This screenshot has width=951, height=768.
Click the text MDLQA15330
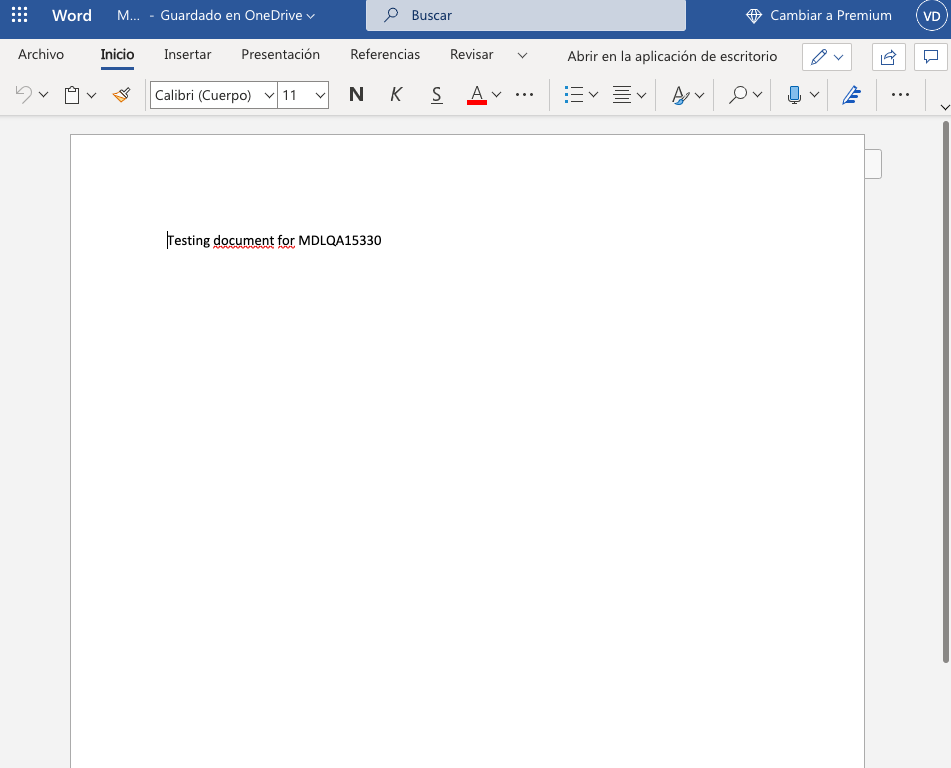(340, 240)
